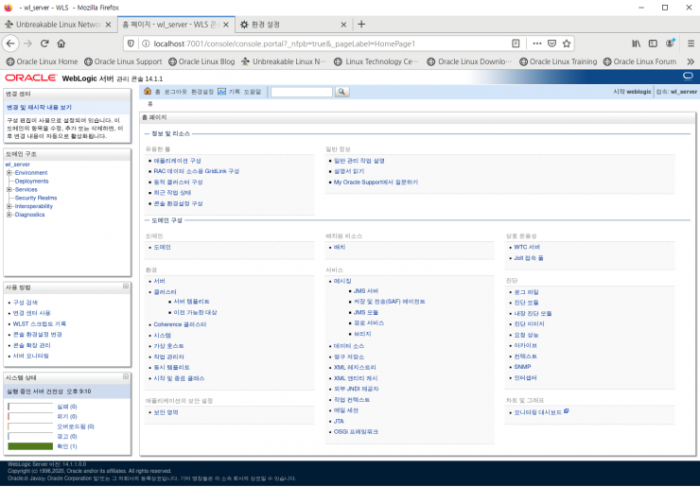
Task: Open the Coherence 클러스터 link
Action: tap(180, 325)
